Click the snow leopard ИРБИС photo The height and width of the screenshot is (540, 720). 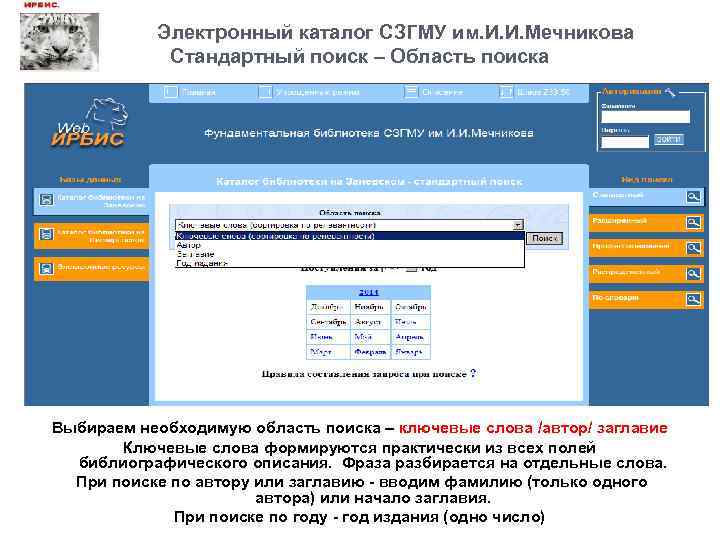point(59,42)
